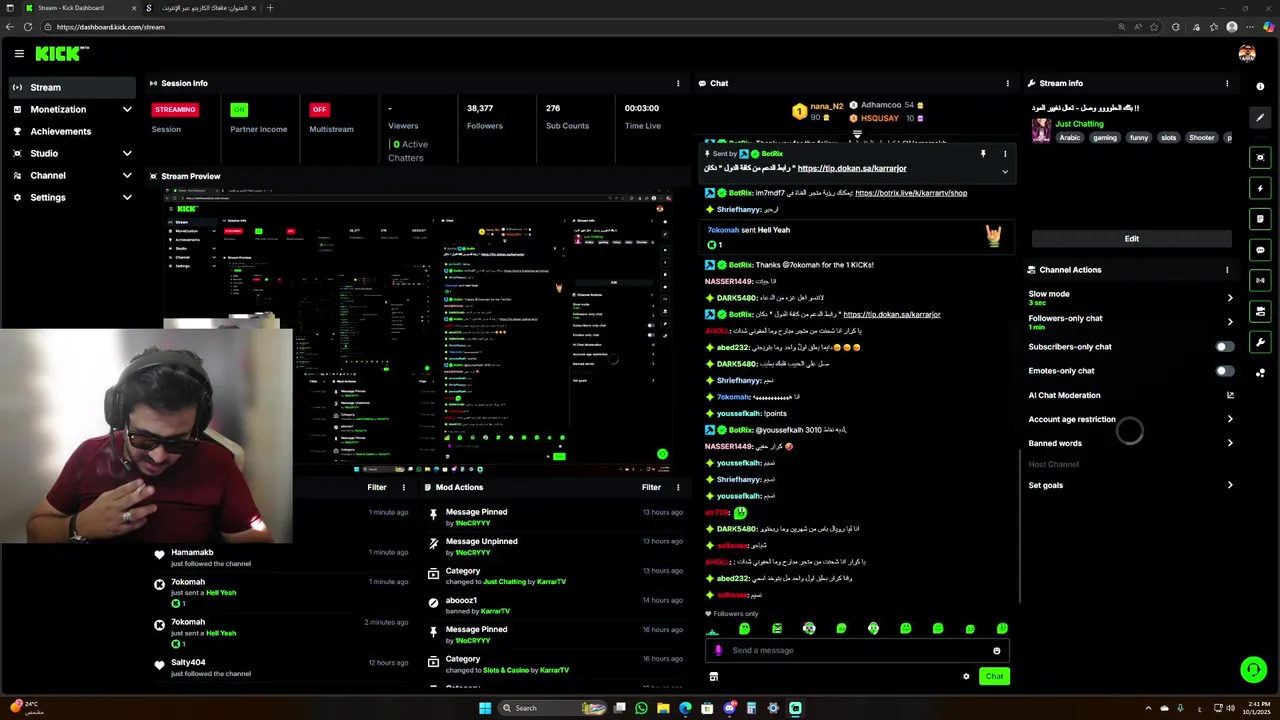Toggle the Partner Income ON indicator
The height and width of the screenshot is (720, 1280).
238,110
